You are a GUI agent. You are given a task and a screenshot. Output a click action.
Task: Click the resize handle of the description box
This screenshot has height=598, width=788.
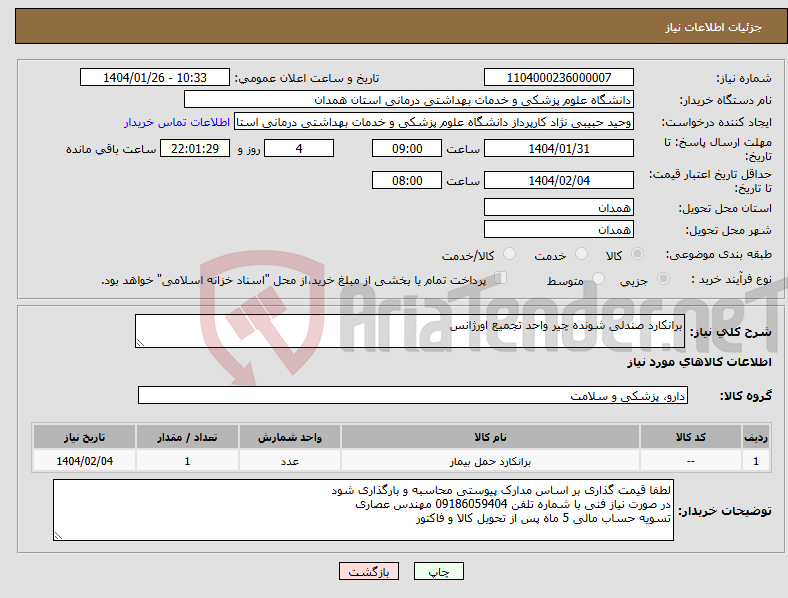tap(140, 343)
